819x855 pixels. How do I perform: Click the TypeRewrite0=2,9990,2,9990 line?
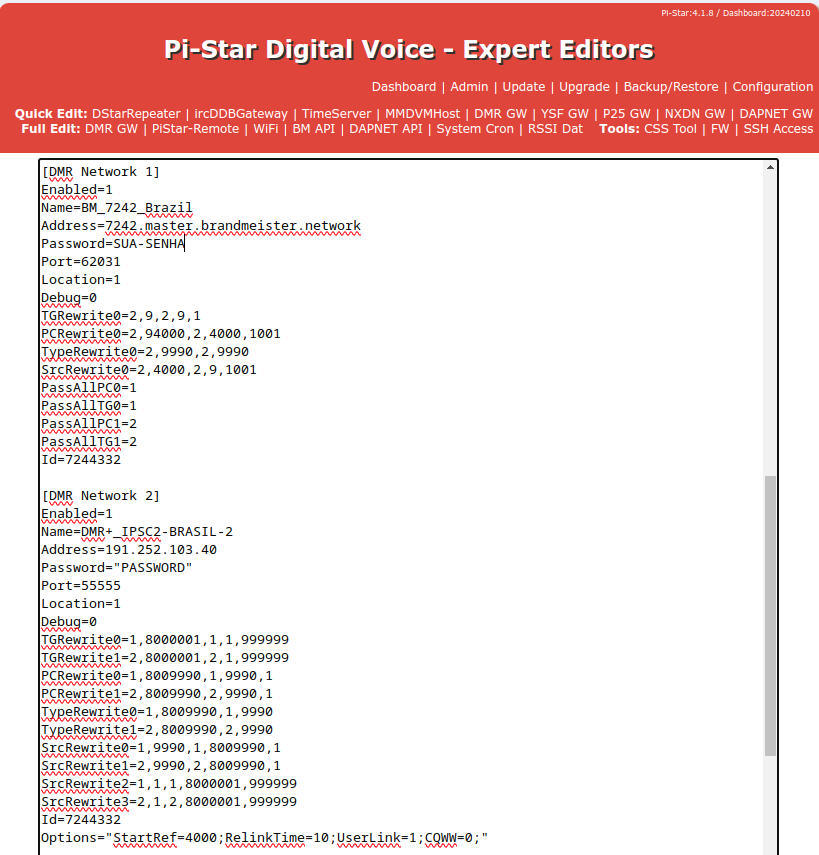click(x=145, y=352)
